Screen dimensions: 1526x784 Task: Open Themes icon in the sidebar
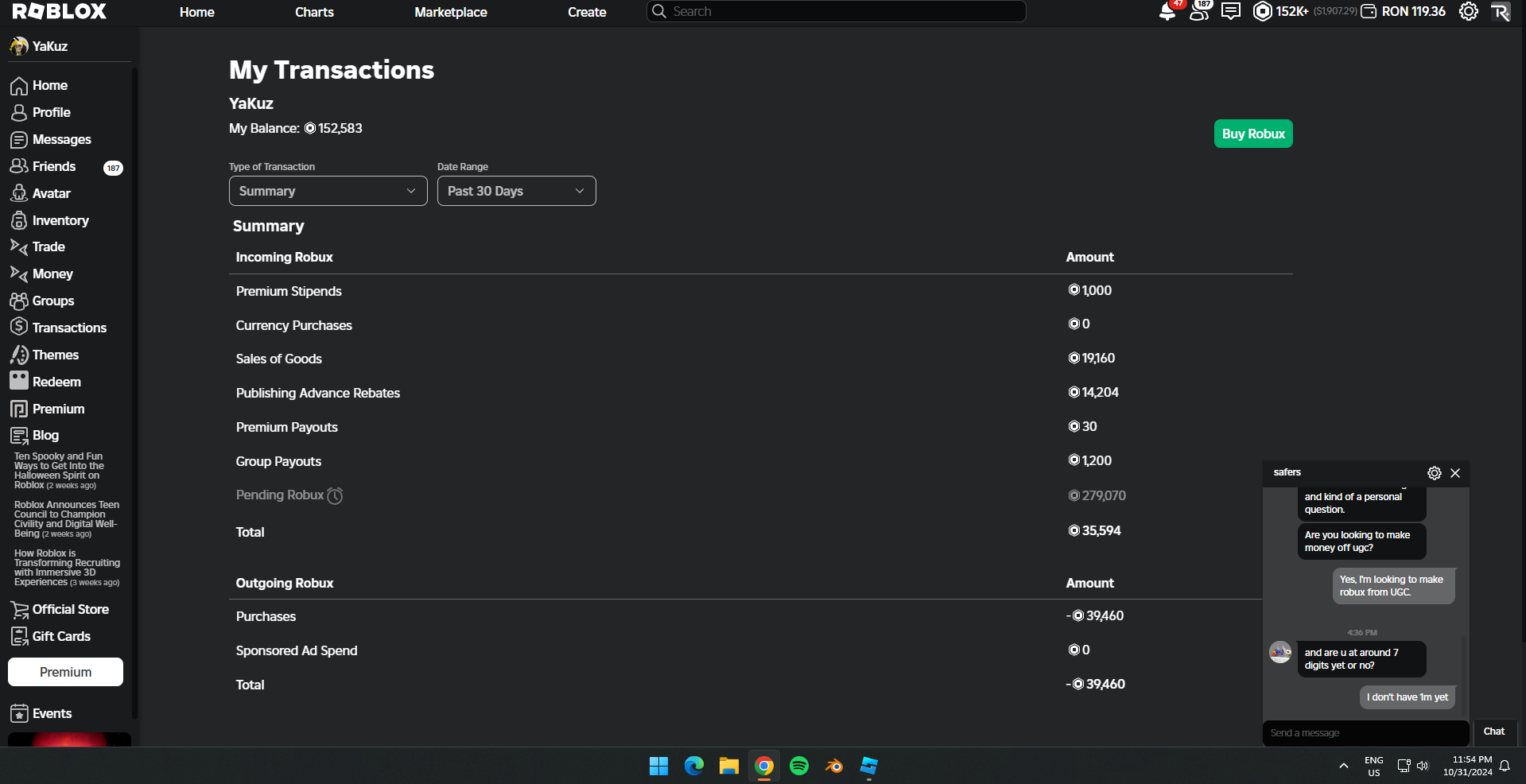(19, 355)
